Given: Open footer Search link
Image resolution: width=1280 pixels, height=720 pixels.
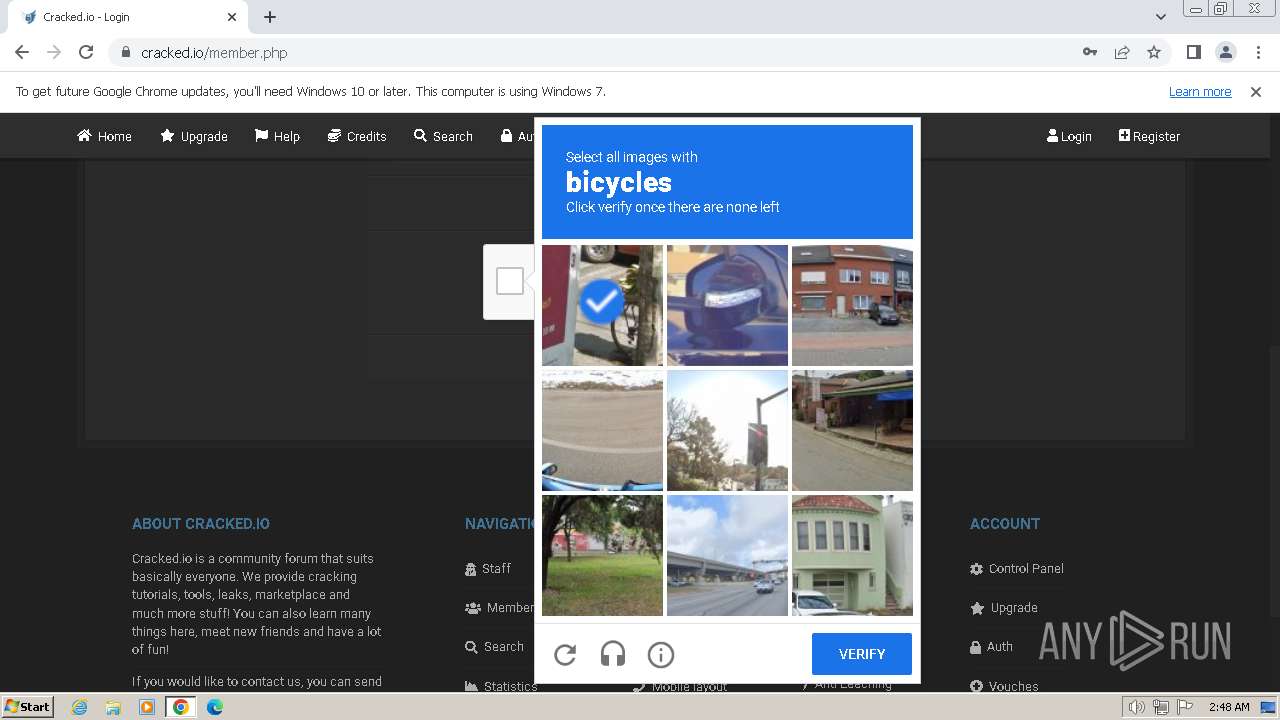Looking at the screenshot, I should (x=494, y=647).
